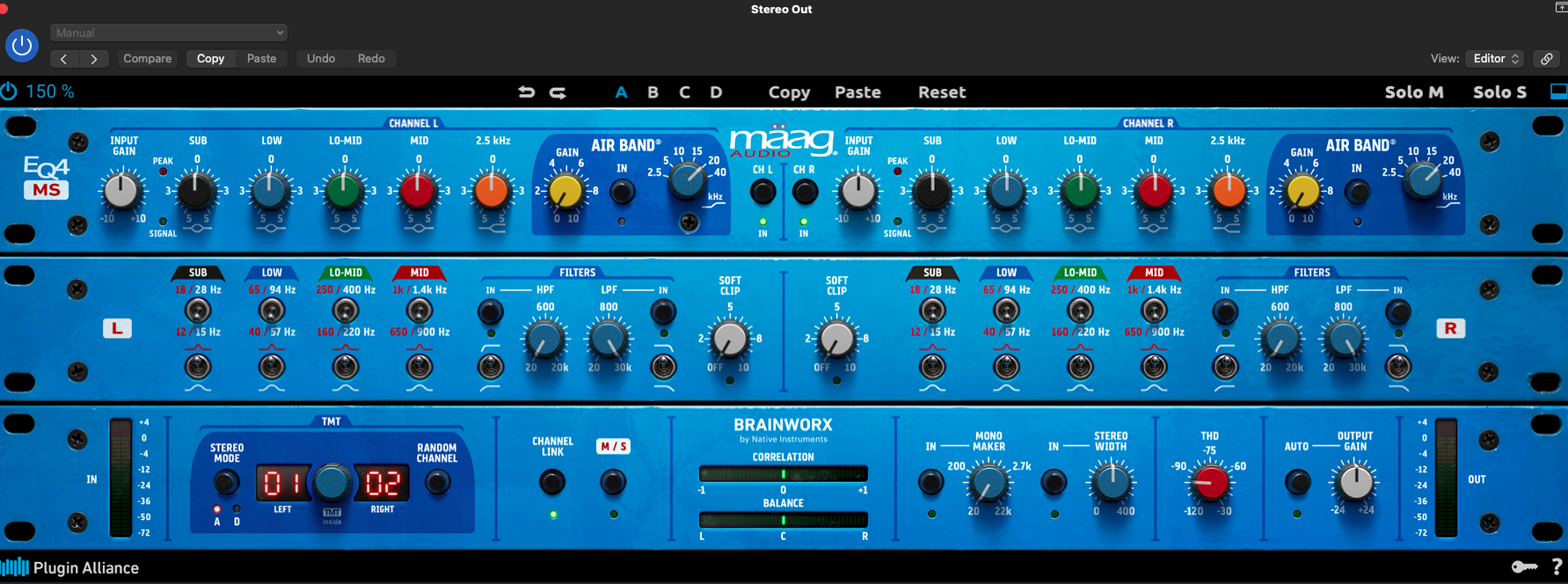Toggle the plugin power bypass button
The image size is (1568, 584).
pyautogui.click(x=22, y=46)
